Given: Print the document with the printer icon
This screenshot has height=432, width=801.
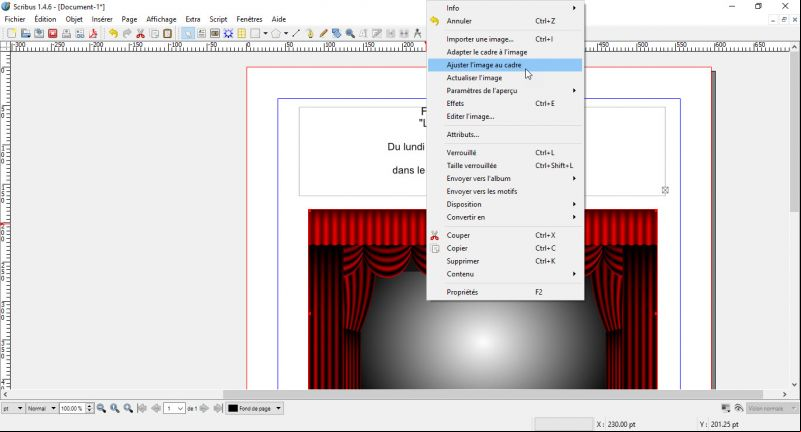Looking at the screenshot, I should (66, 34).
